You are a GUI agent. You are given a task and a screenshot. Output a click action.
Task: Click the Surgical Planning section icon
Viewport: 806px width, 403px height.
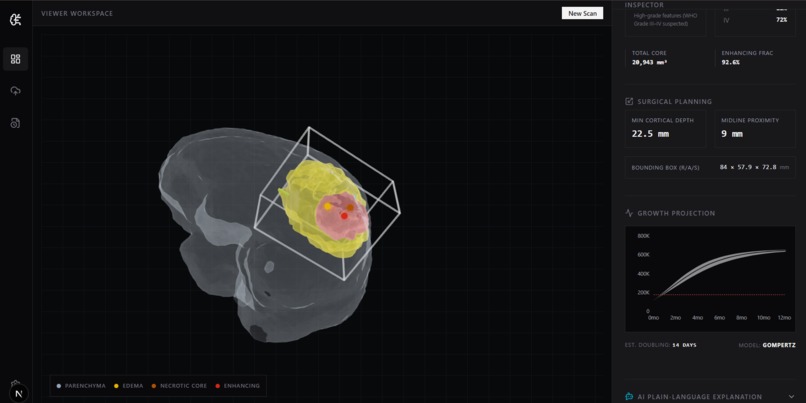(629, 101)
